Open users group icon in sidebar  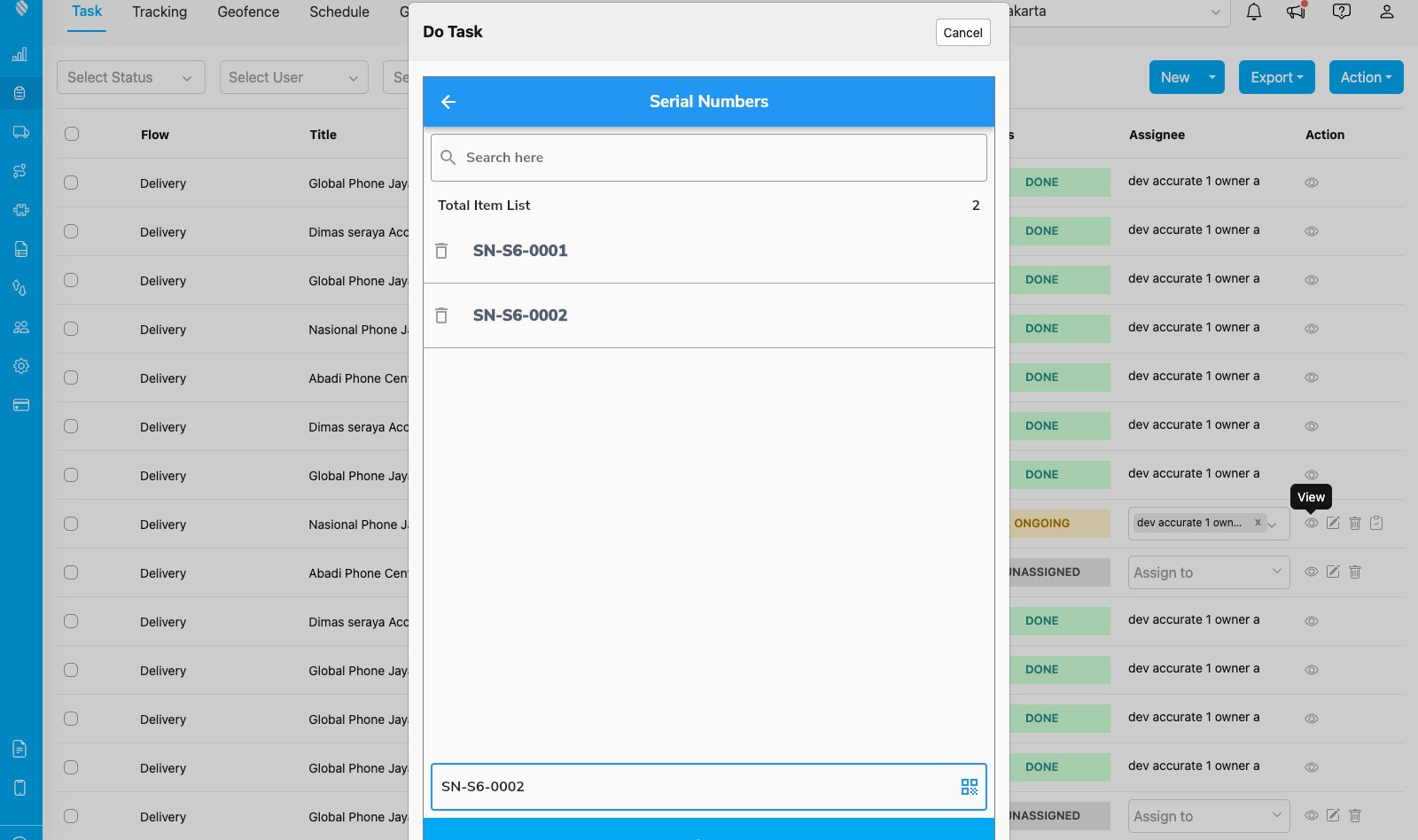21,327
